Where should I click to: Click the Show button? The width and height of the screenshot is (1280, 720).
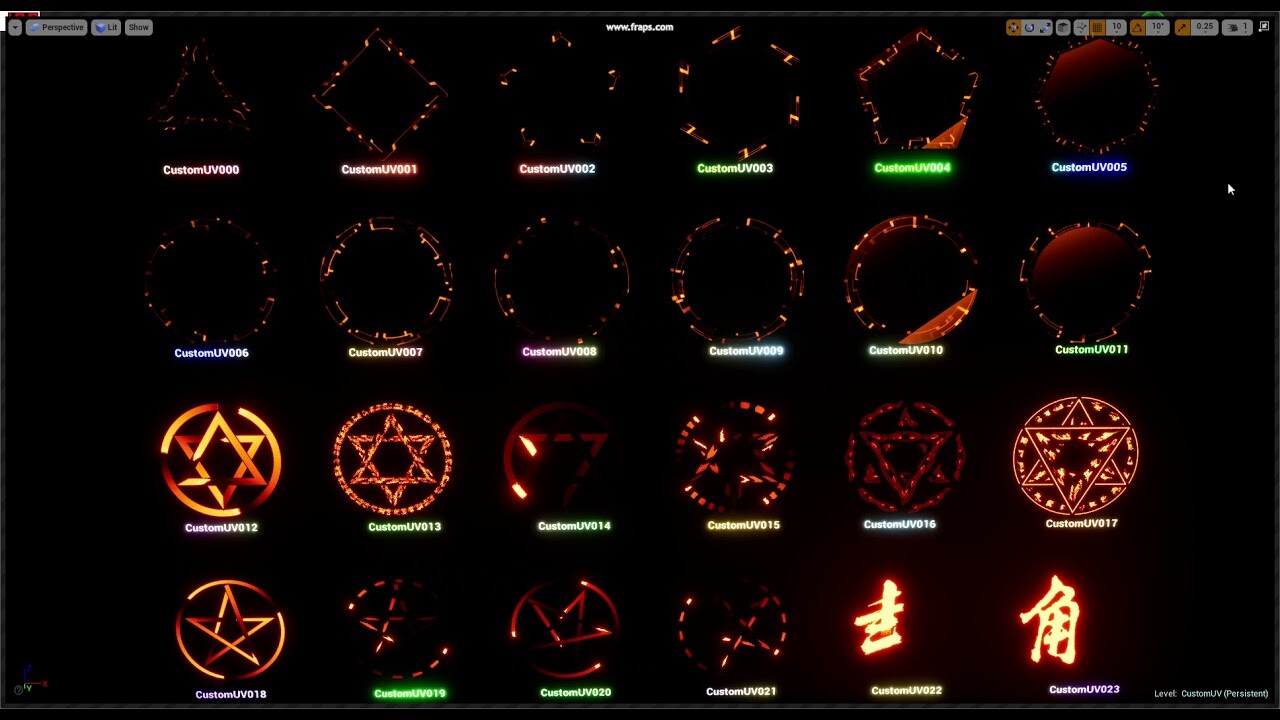click(137, 27)
